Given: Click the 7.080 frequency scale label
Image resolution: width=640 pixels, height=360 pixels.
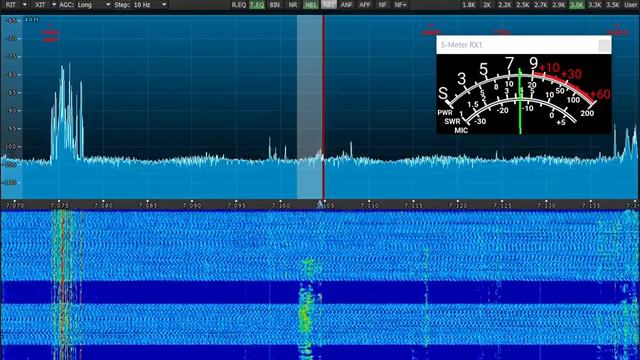Looking at the screenshot, I should pyautogui.click(x=103, y=205).
